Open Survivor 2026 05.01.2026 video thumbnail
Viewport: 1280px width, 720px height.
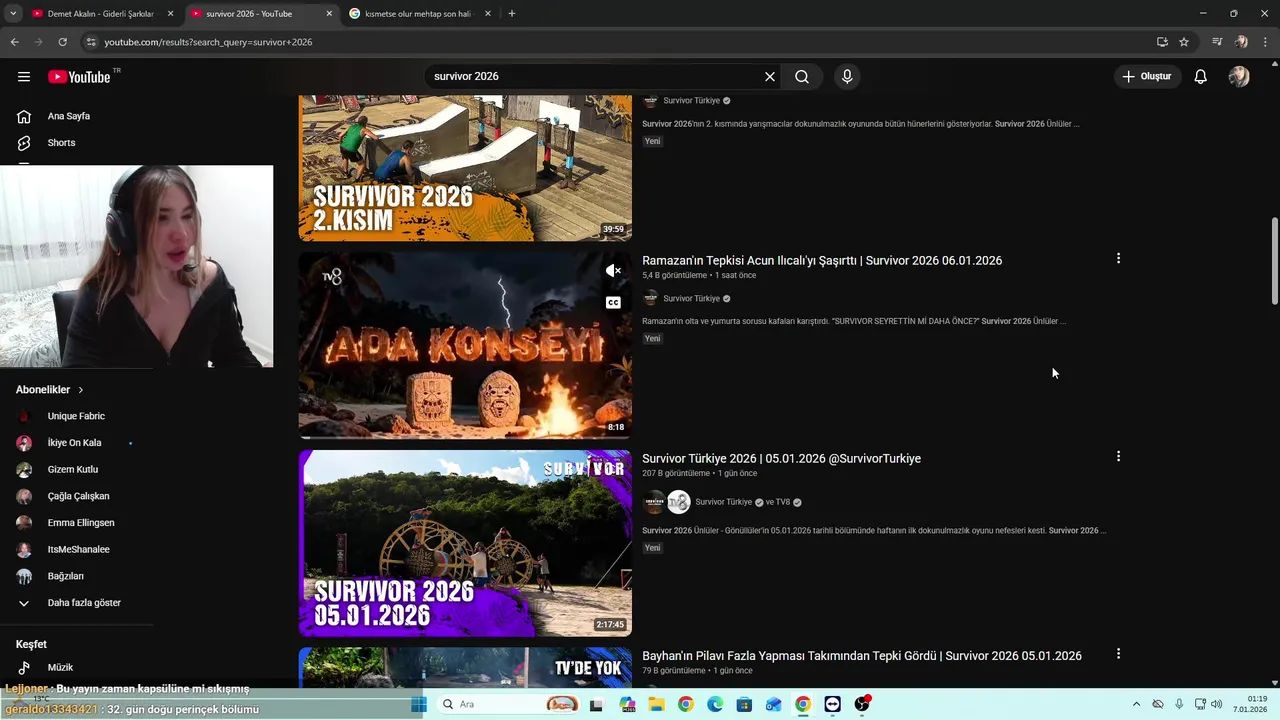[x=465, y=543]
